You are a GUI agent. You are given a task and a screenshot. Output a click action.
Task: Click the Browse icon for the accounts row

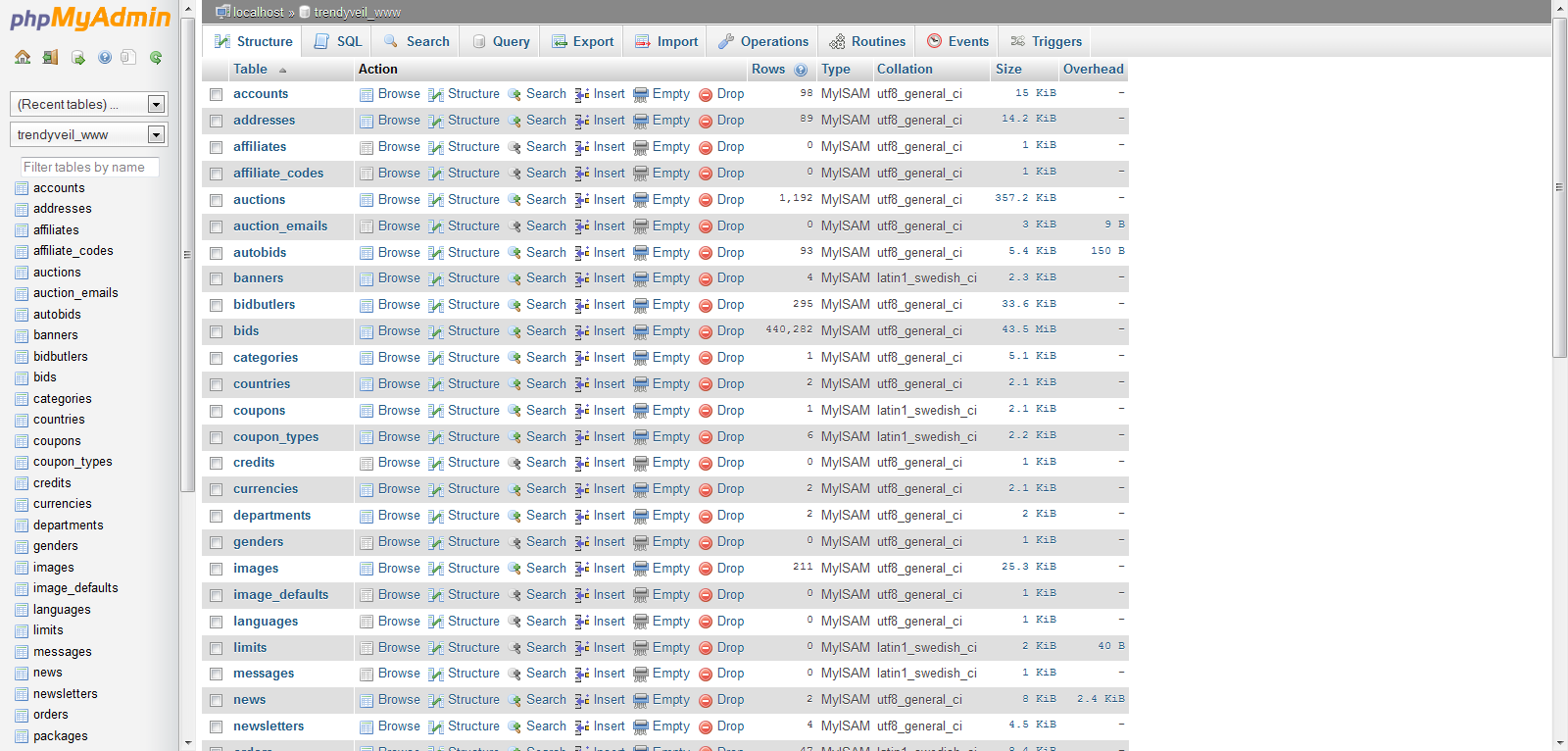point(367,94)
